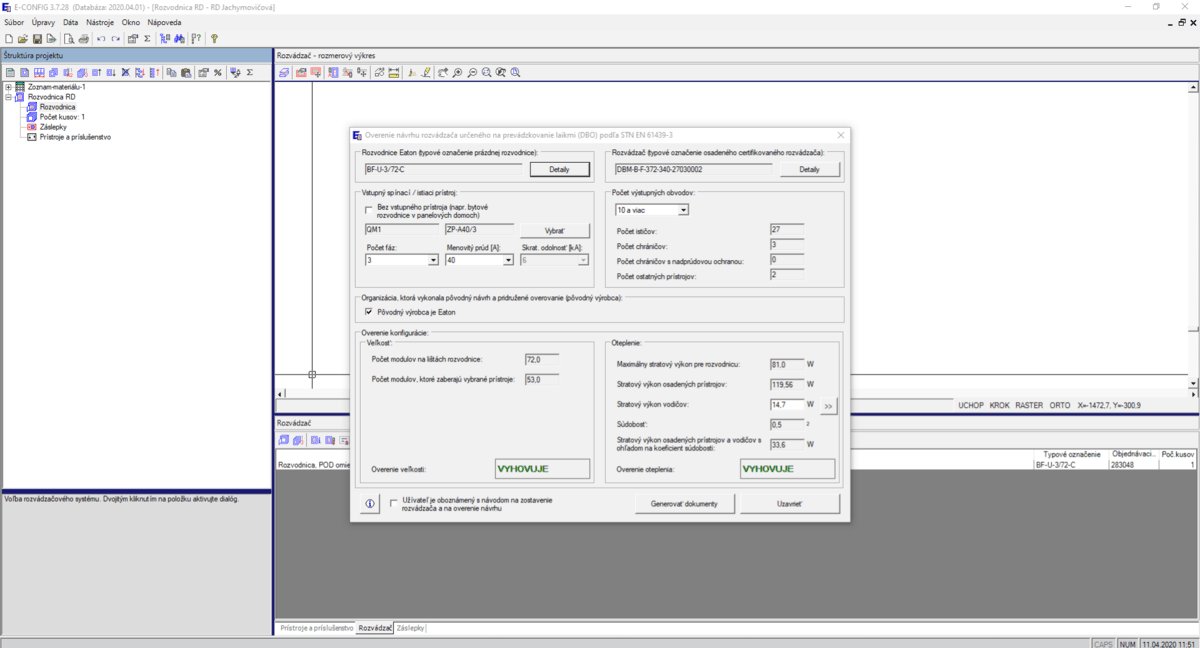Click the binoculars search icon

(180, 39)
